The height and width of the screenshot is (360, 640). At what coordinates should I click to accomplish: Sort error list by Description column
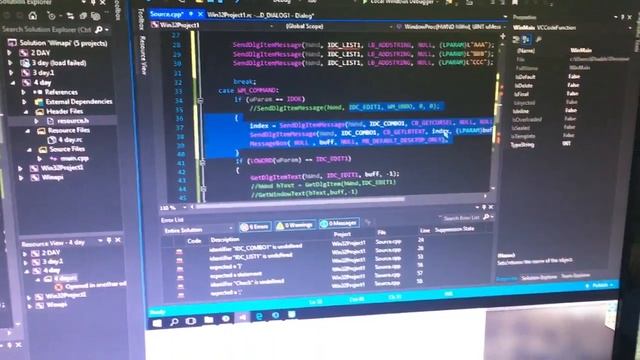point(225,240)
